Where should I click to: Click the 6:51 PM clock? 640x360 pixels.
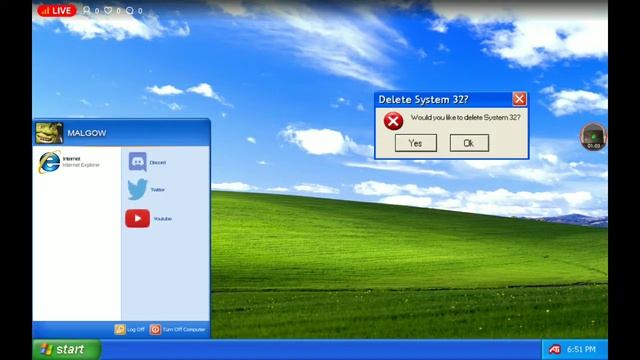[x=581, y=349]
